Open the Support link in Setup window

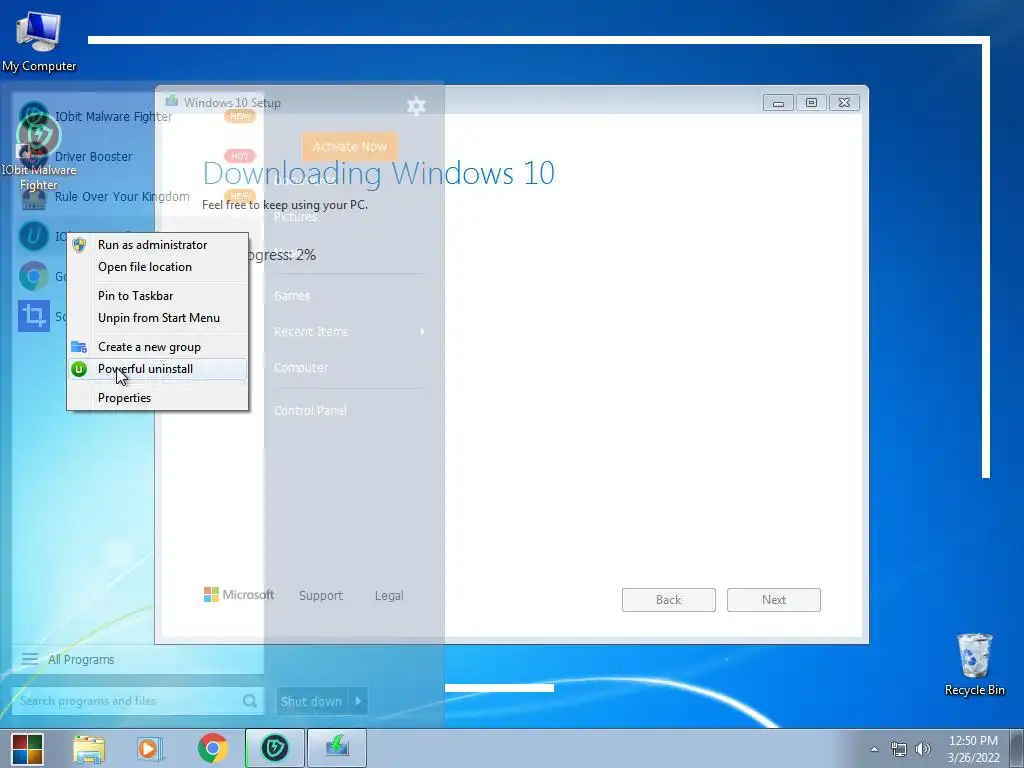point(321,596)
